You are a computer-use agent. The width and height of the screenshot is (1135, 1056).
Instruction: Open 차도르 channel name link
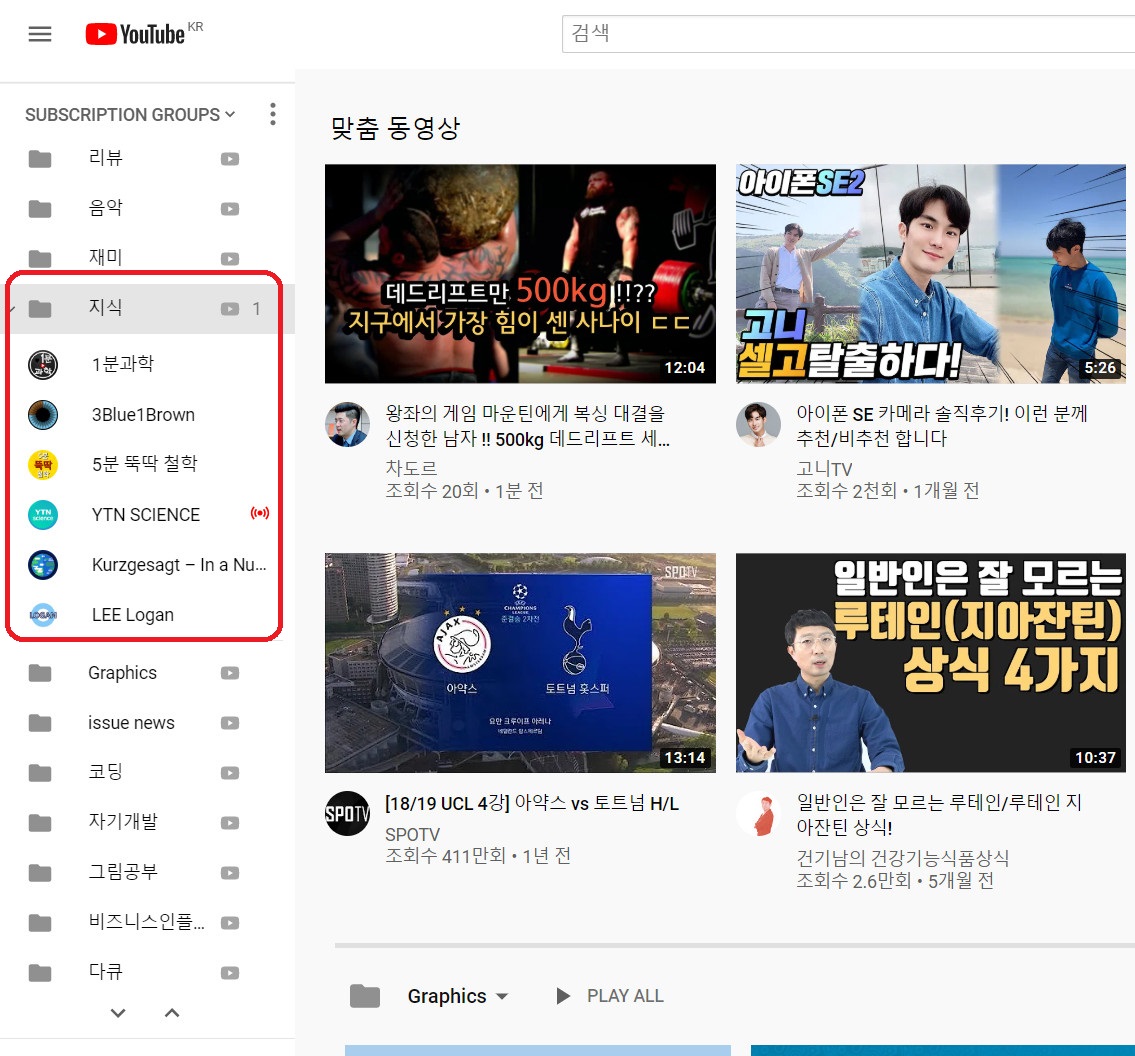(x=411, y=468)
